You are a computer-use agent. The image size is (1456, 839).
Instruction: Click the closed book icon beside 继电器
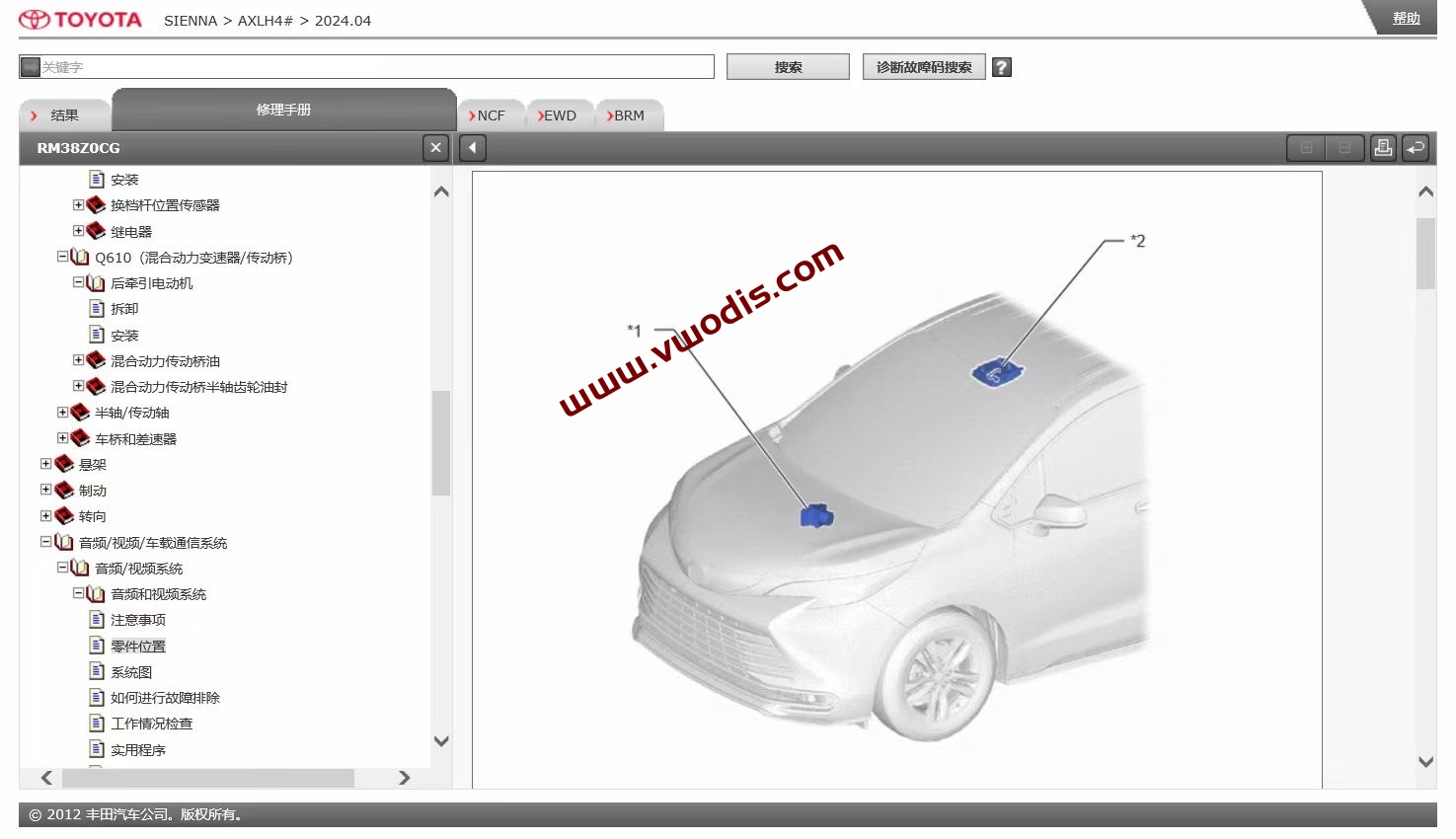96,231
